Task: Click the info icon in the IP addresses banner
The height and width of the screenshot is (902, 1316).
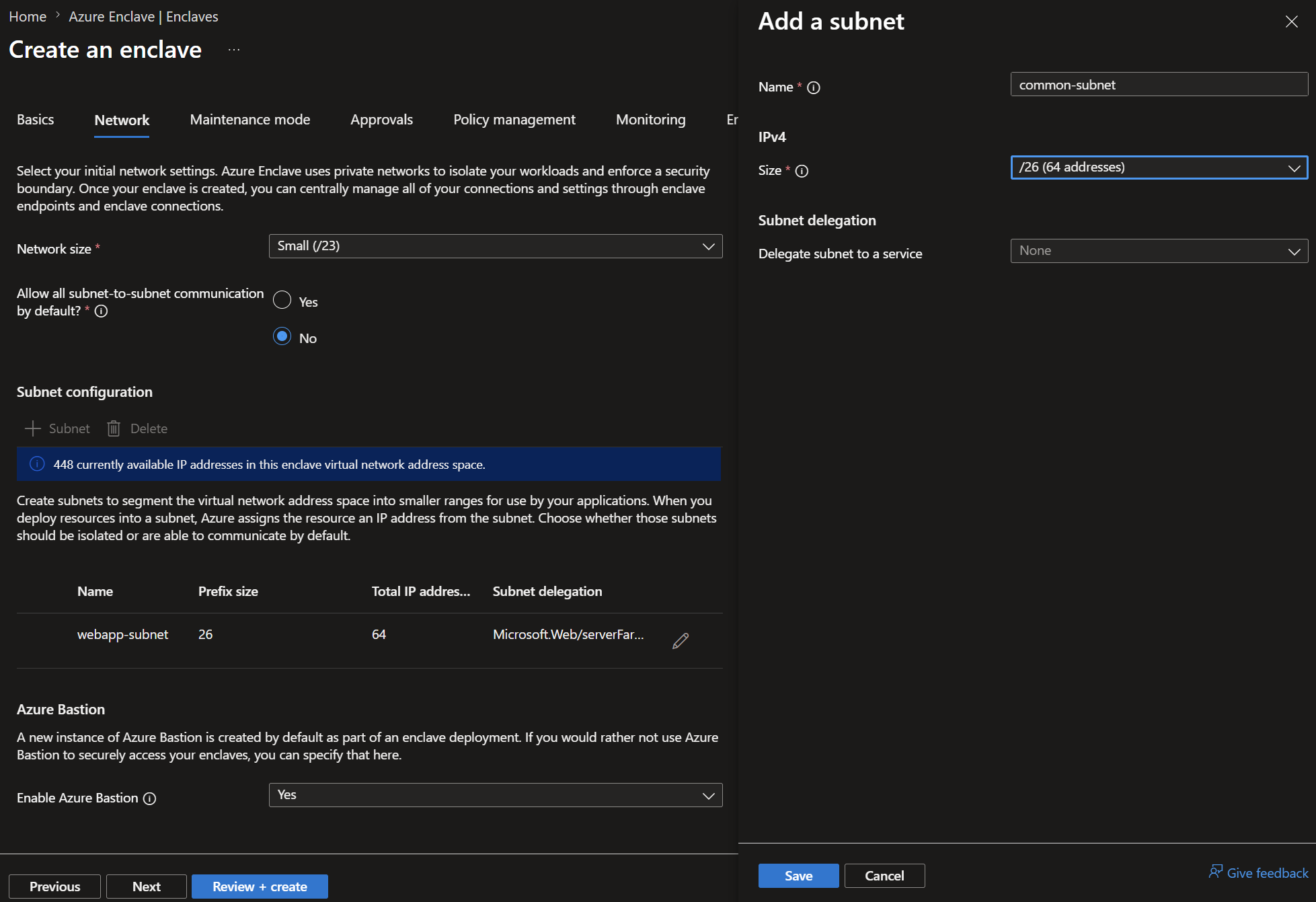Action: click(37, 464)
